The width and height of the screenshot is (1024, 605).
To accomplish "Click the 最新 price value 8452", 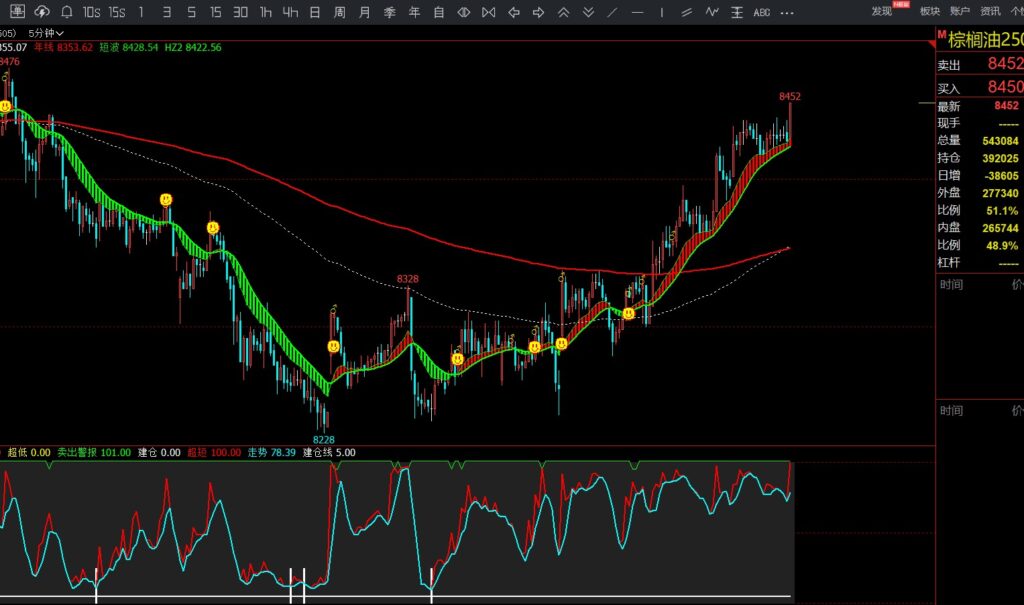I will (1006, 106).
